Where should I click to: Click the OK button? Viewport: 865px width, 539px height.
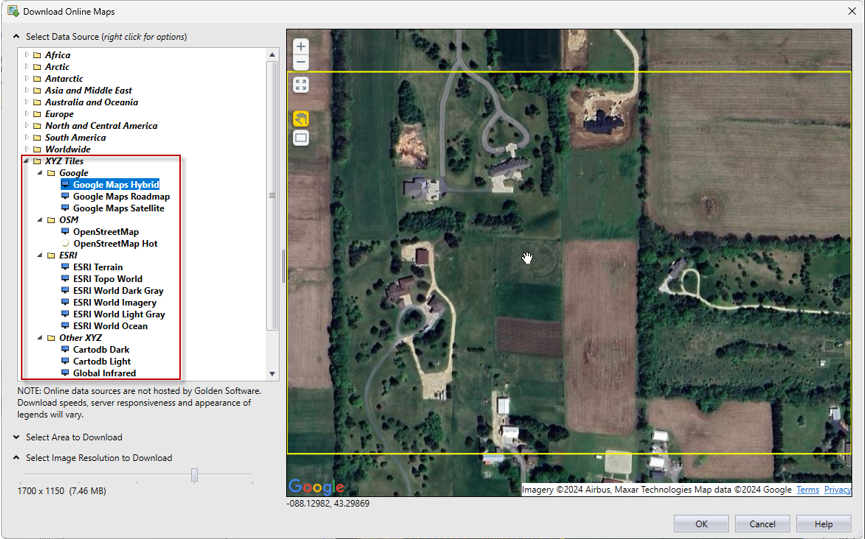pos(700,524)
